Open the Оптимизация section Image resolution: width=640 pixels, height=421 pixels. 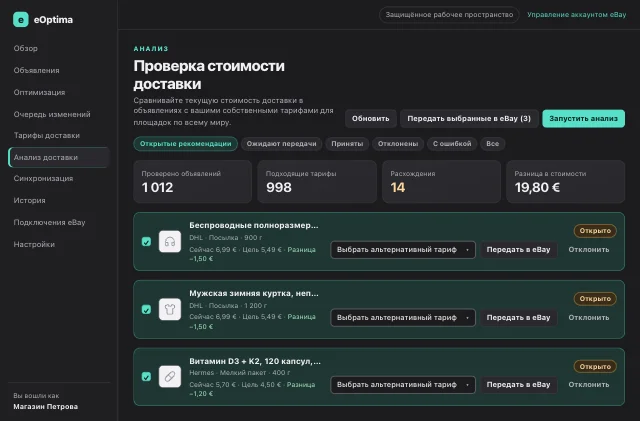point(39,92)
